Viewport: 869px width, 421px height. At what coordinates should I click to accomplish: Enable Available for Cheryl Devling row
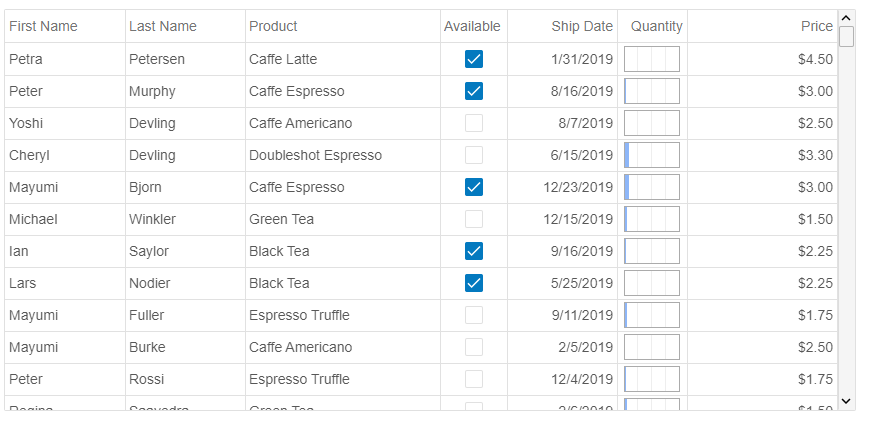coord(474,155)
